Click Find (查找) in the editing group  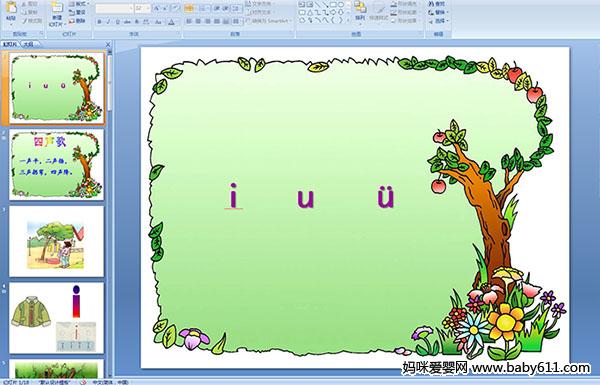[437, 4]
